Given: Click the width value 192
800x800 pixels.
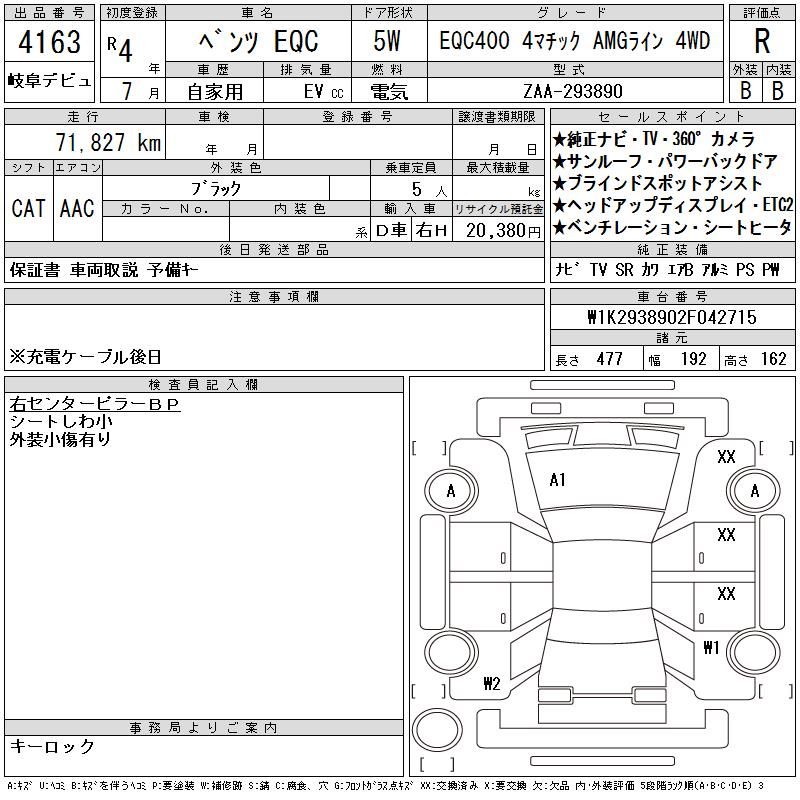Looking at the screenshot, I should (693, 359).
